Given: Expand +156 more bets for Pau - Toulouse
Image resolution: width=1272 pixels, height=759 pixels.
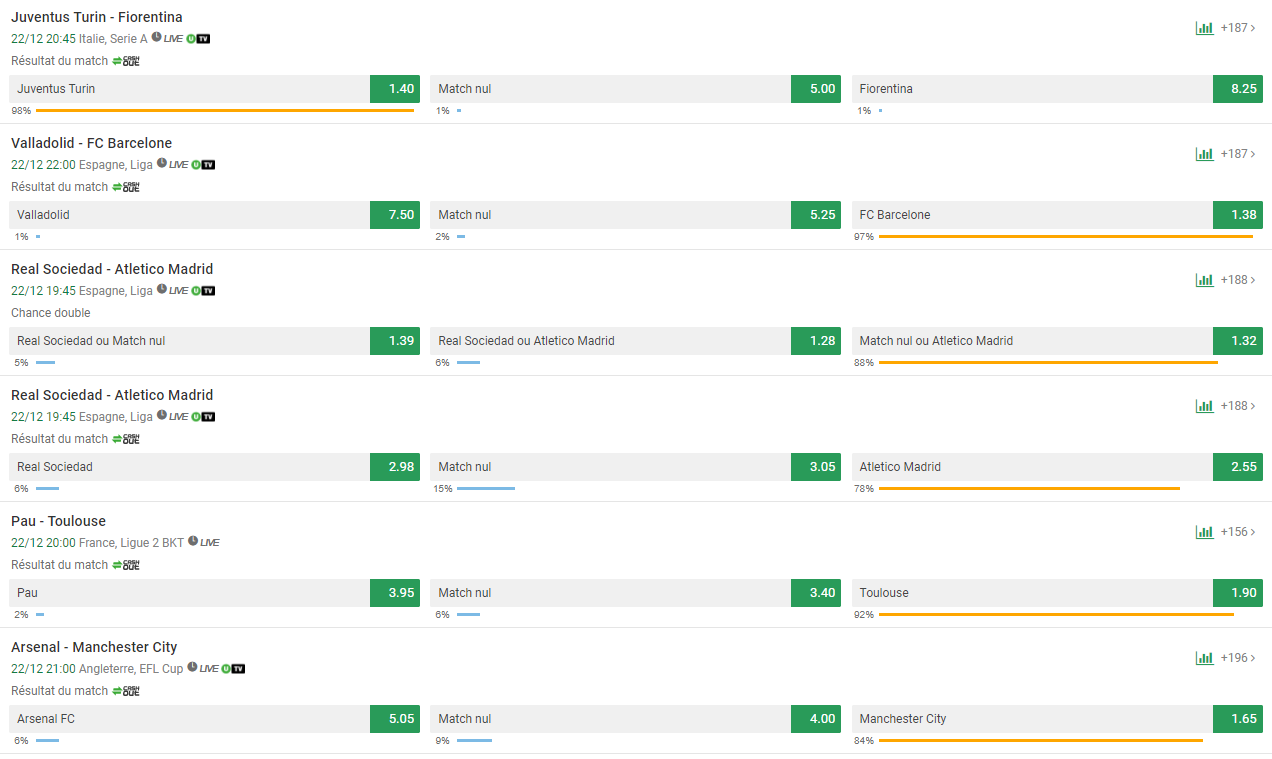Looking at the screenshot, I should coord(1238,532).
